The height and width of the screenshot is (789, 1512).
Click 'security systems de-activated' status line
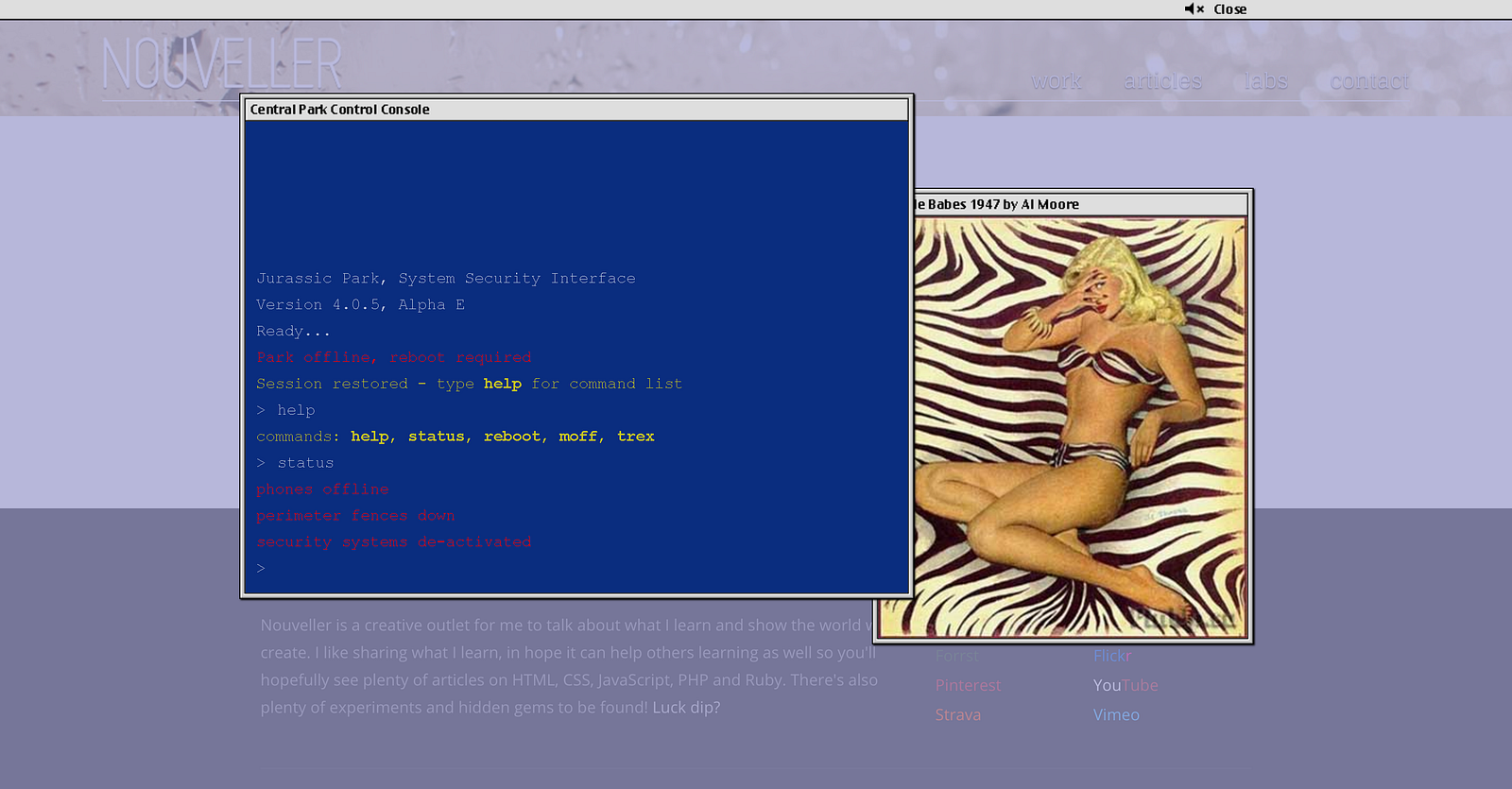pos(394,542)
